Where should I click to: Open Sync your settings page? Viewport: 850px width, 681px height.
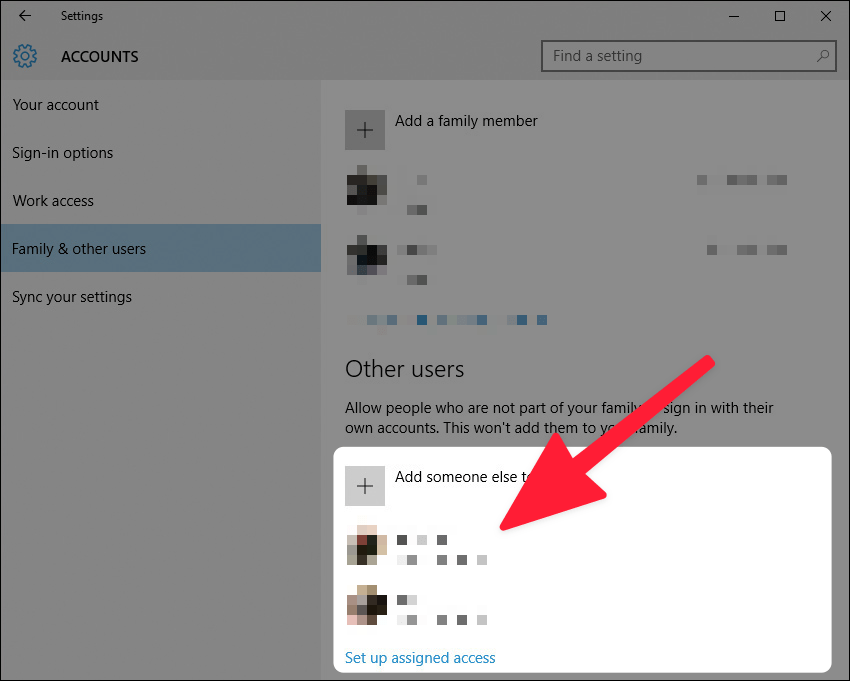click(x=72, y=297)
